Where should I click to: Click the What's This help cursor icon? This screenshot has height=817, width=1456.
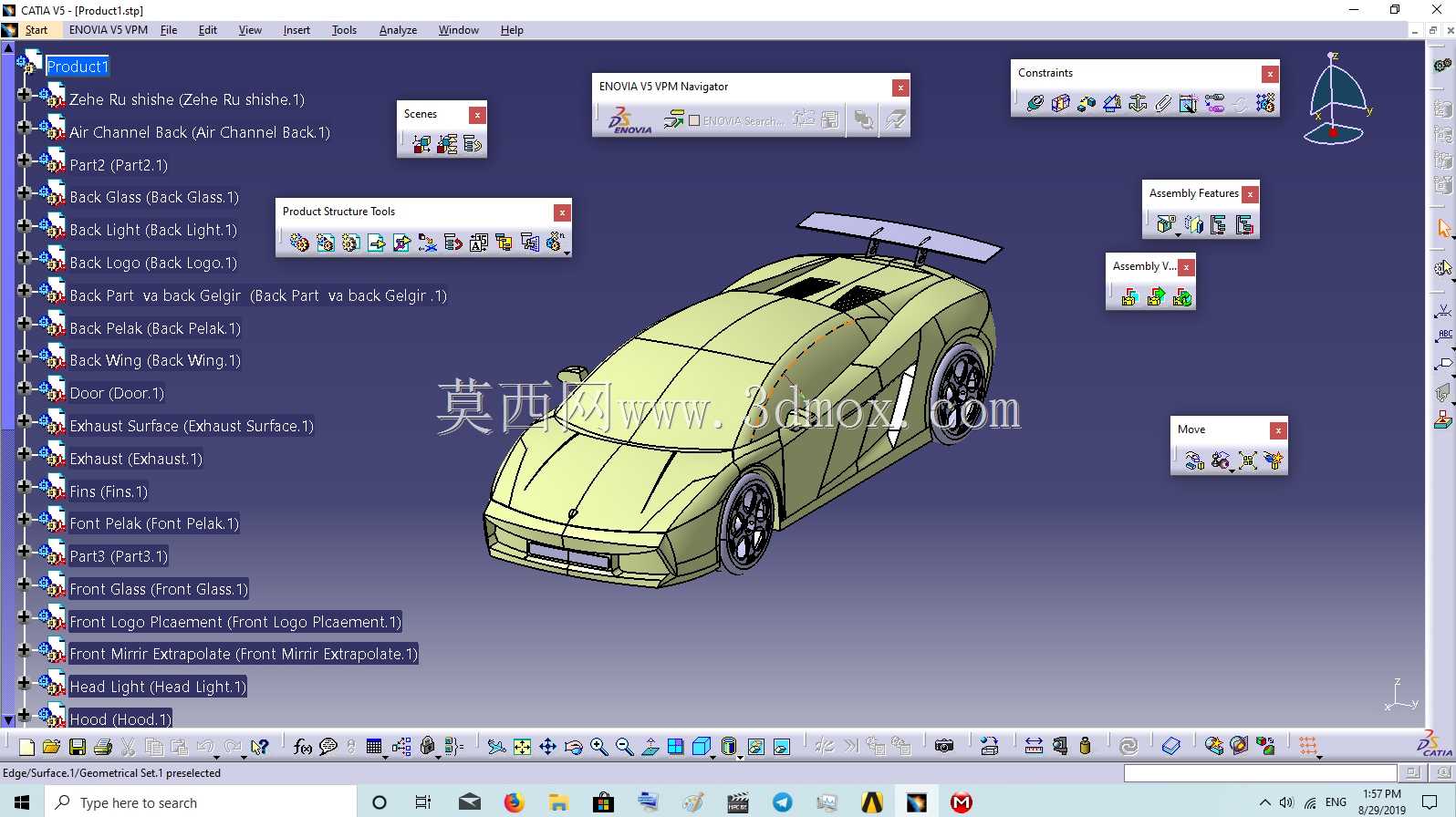(261, 747)
